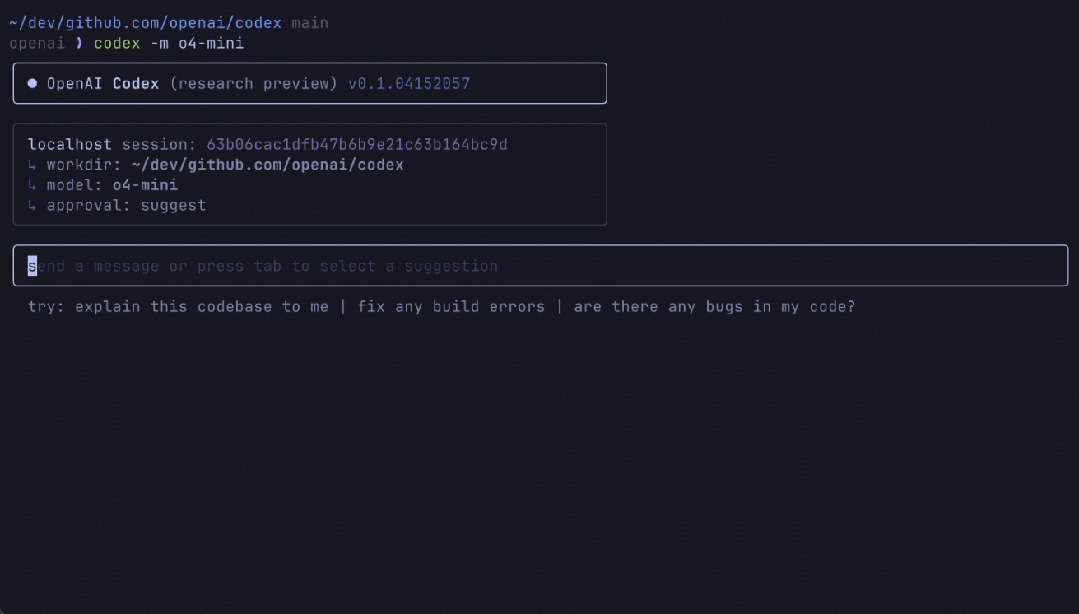
Task: Click the arrow glyph beside approval
Action: click(33, 206)
